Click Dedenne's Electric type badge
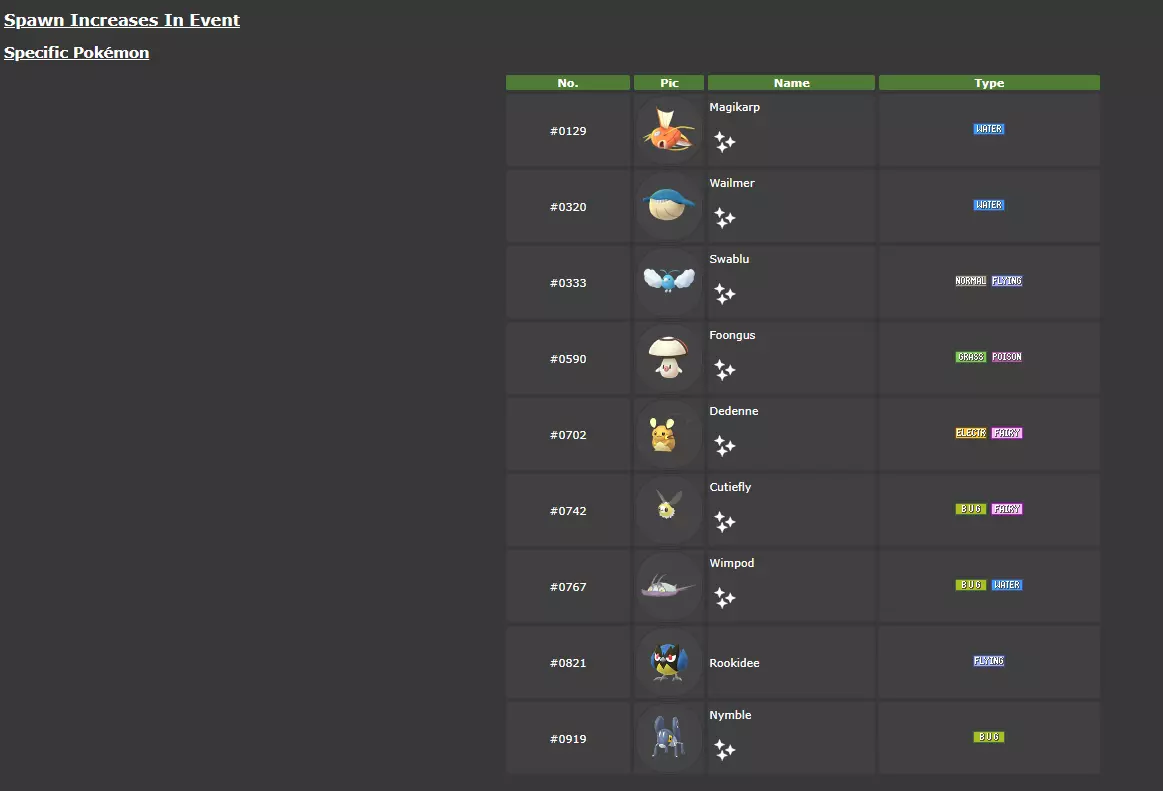1163x791 pixels. tap(971, 433)
